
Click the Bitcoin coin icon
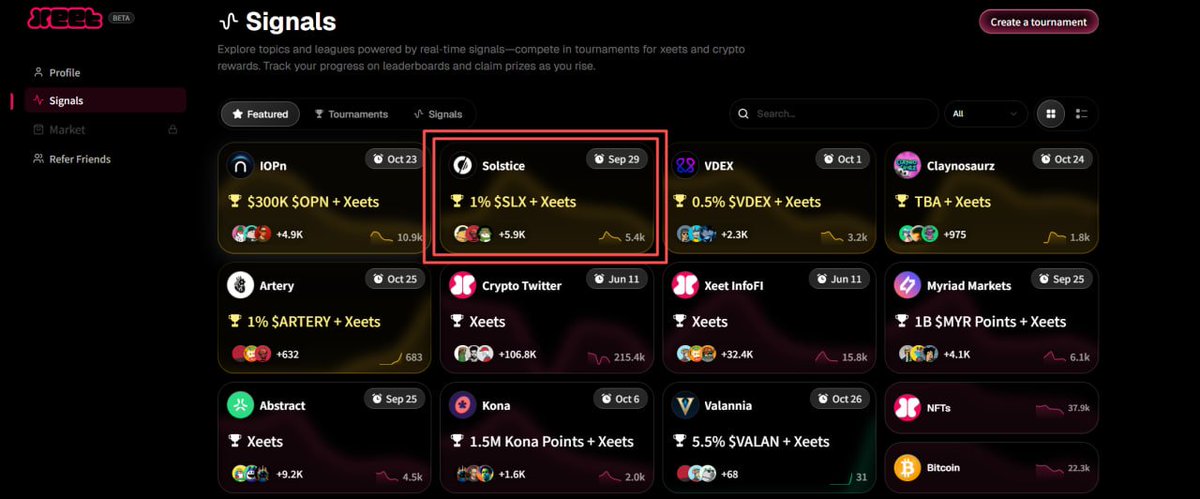click(x=907, y=467)
